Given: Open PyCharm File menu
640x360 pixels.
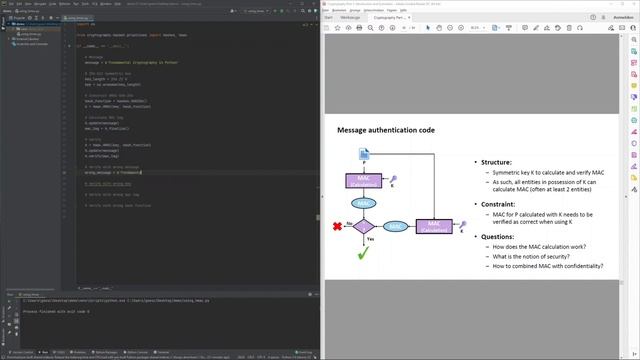Looking at the screenshot, I should 11,4.
